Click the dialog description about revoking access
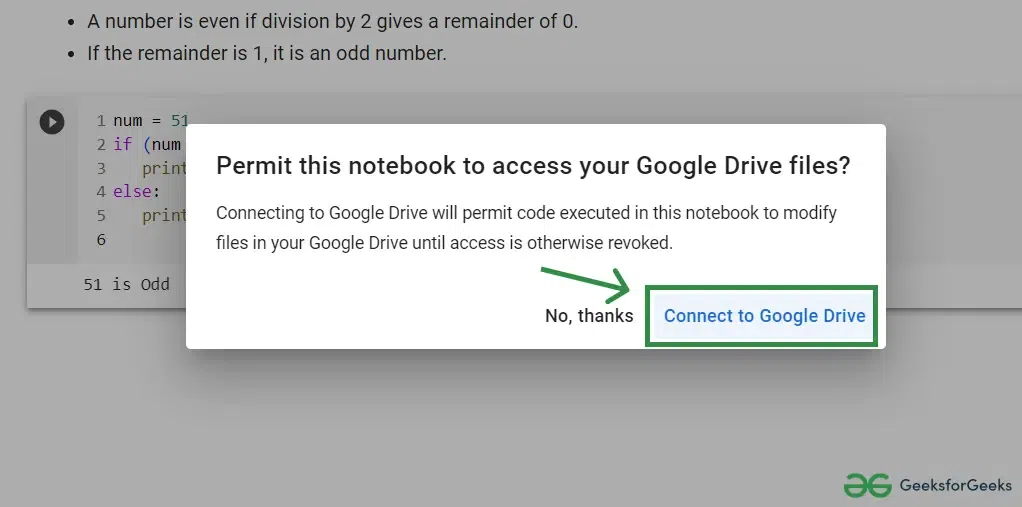 [526, 227]
